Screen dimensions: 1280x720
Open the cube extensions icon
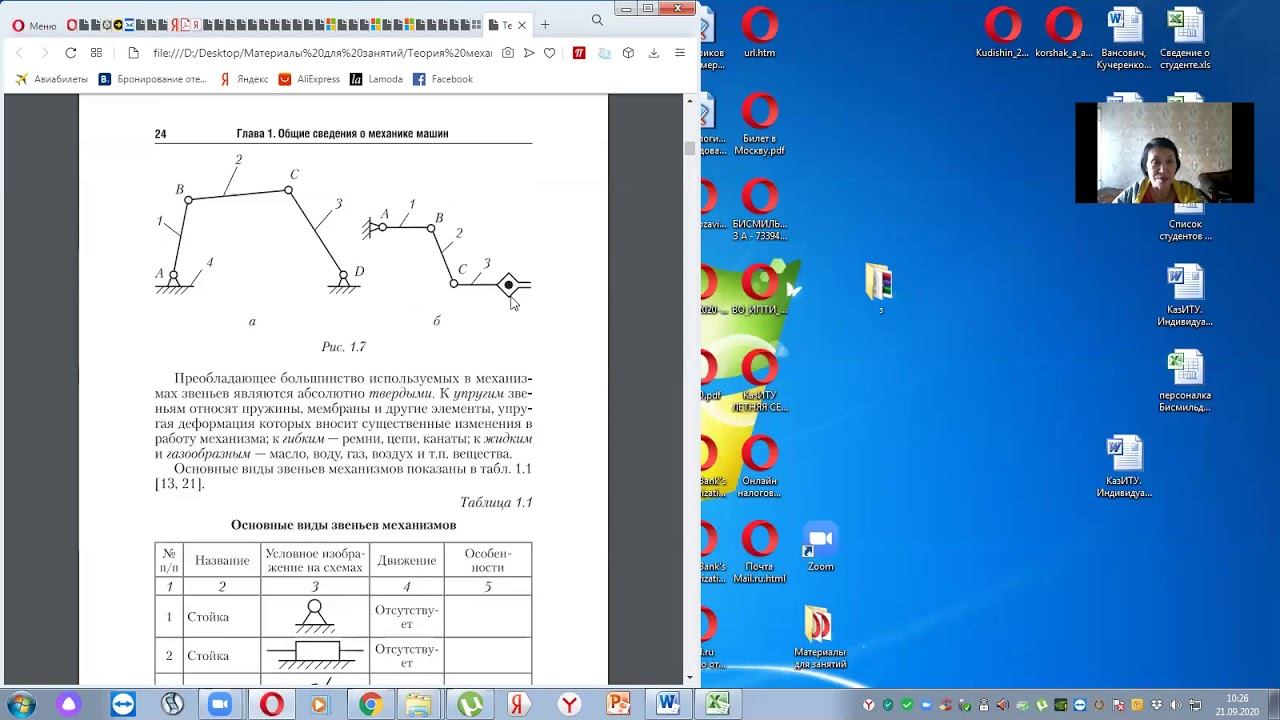click(628, 53)
